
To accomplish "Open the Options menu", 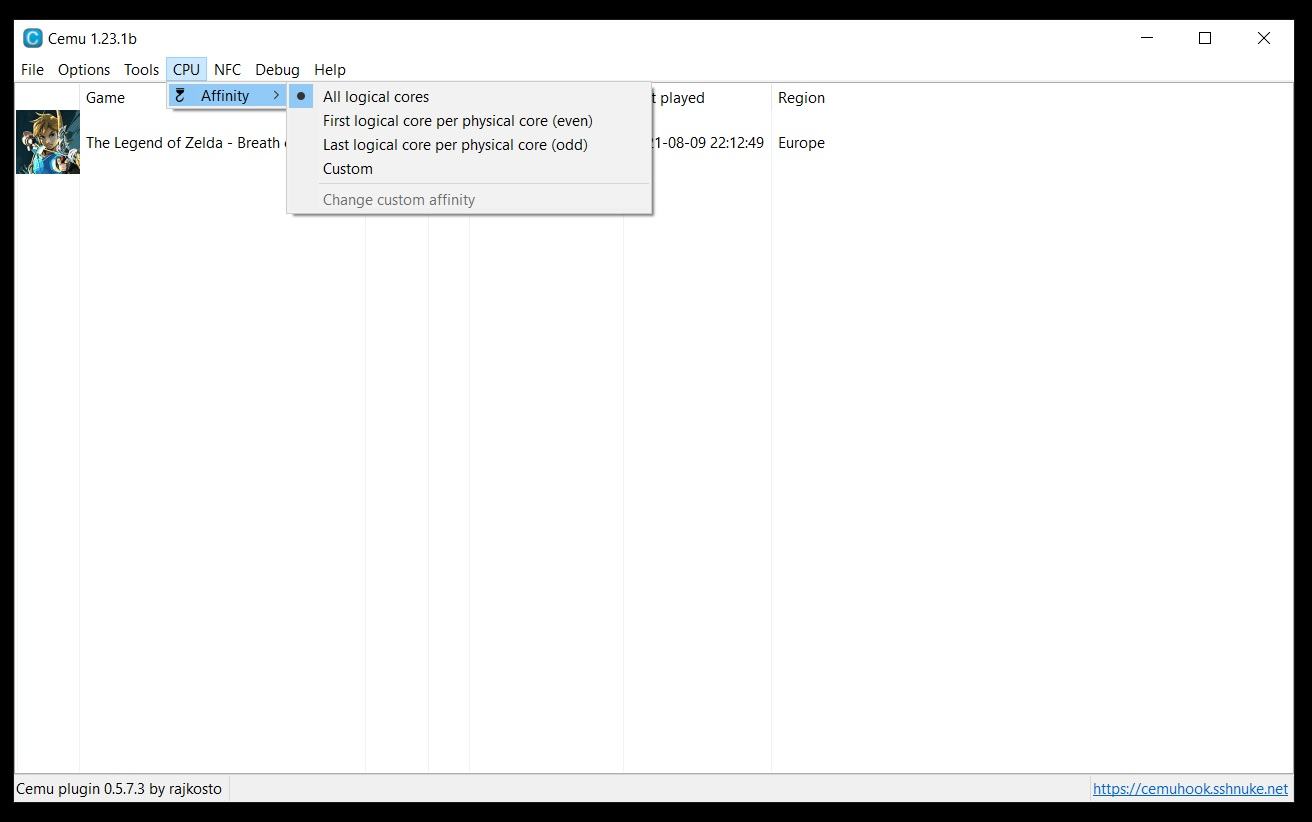I will (84, 70).
